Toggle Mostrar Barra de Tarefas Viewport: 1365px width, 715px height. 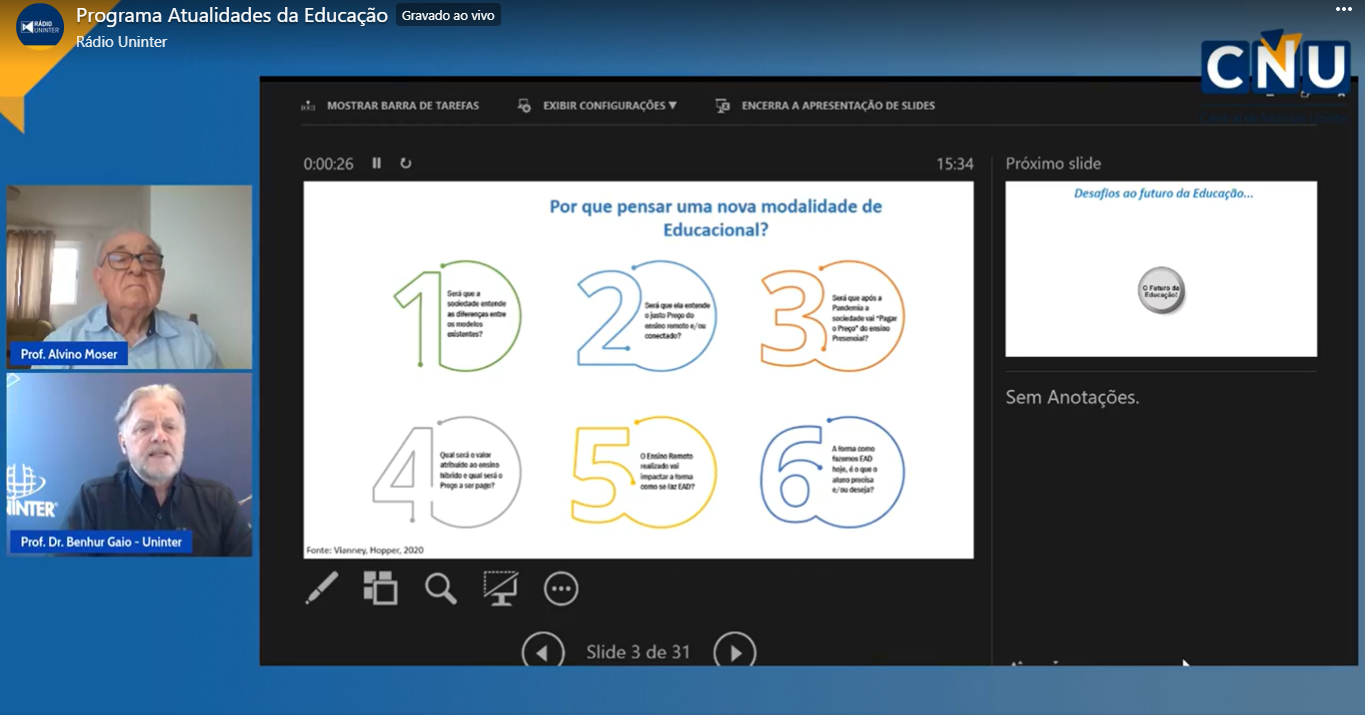391,105
